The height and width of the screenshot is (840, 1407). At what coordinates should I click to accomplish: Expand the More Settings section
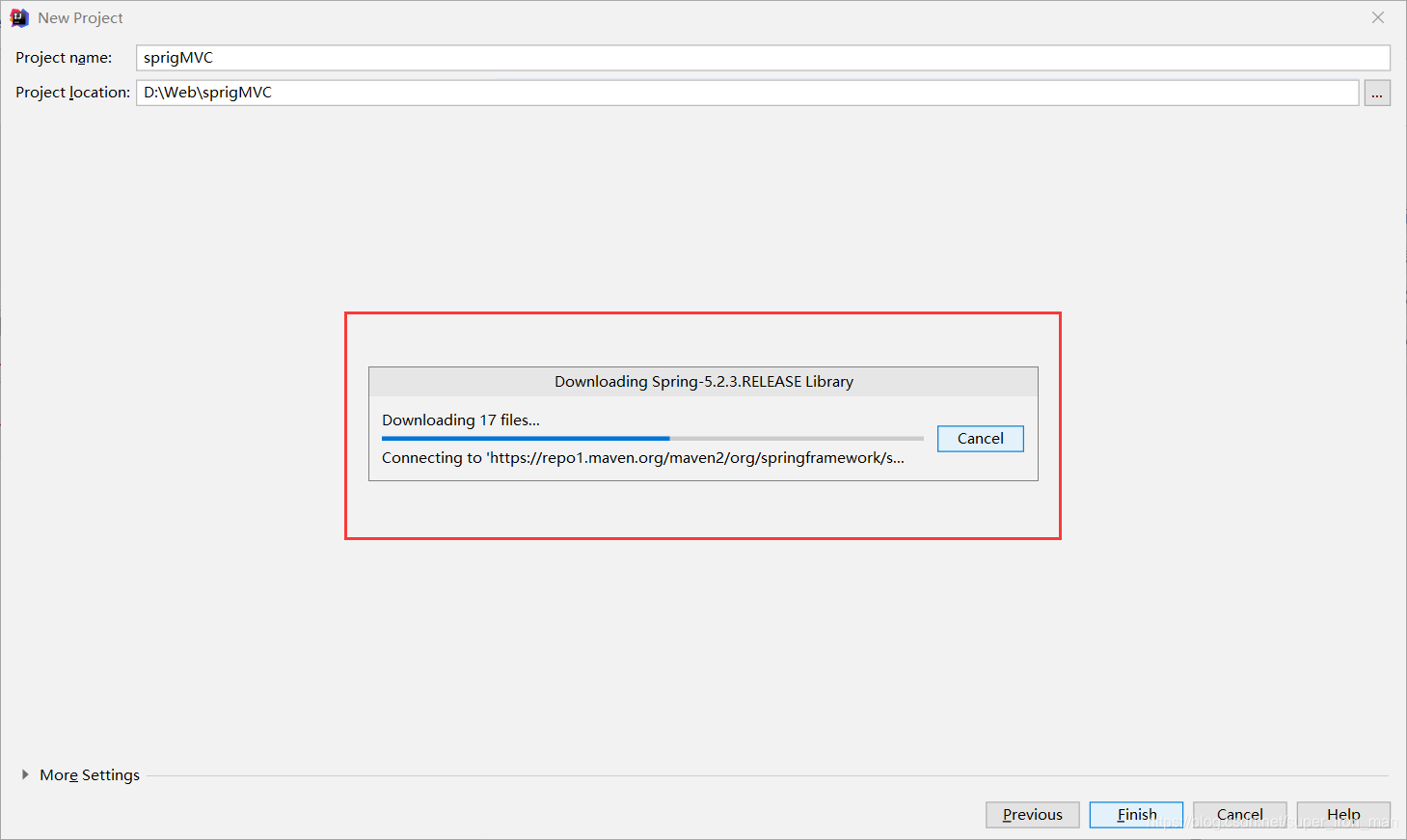coord(25,774)
